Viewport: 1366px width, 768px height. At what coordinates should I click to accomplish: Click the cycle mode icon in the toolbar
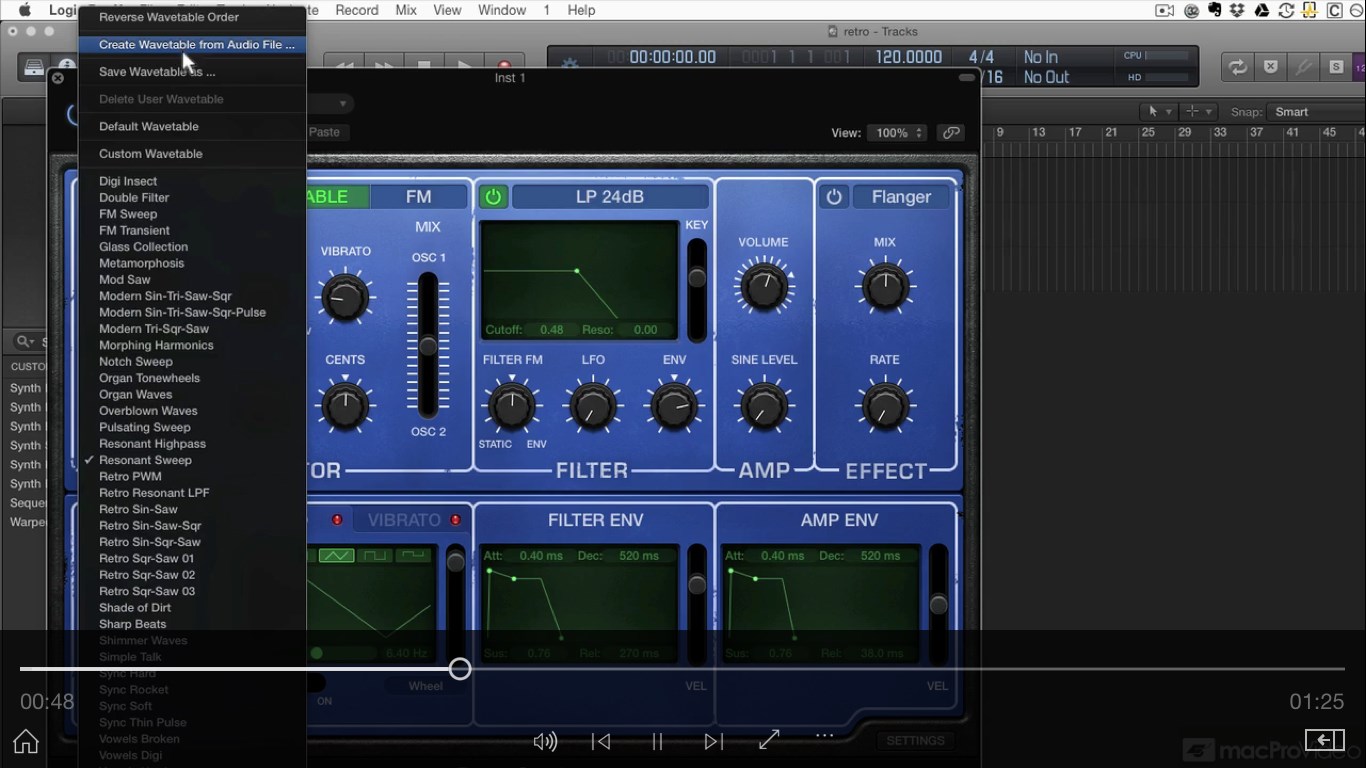(x=1238, y=66)
